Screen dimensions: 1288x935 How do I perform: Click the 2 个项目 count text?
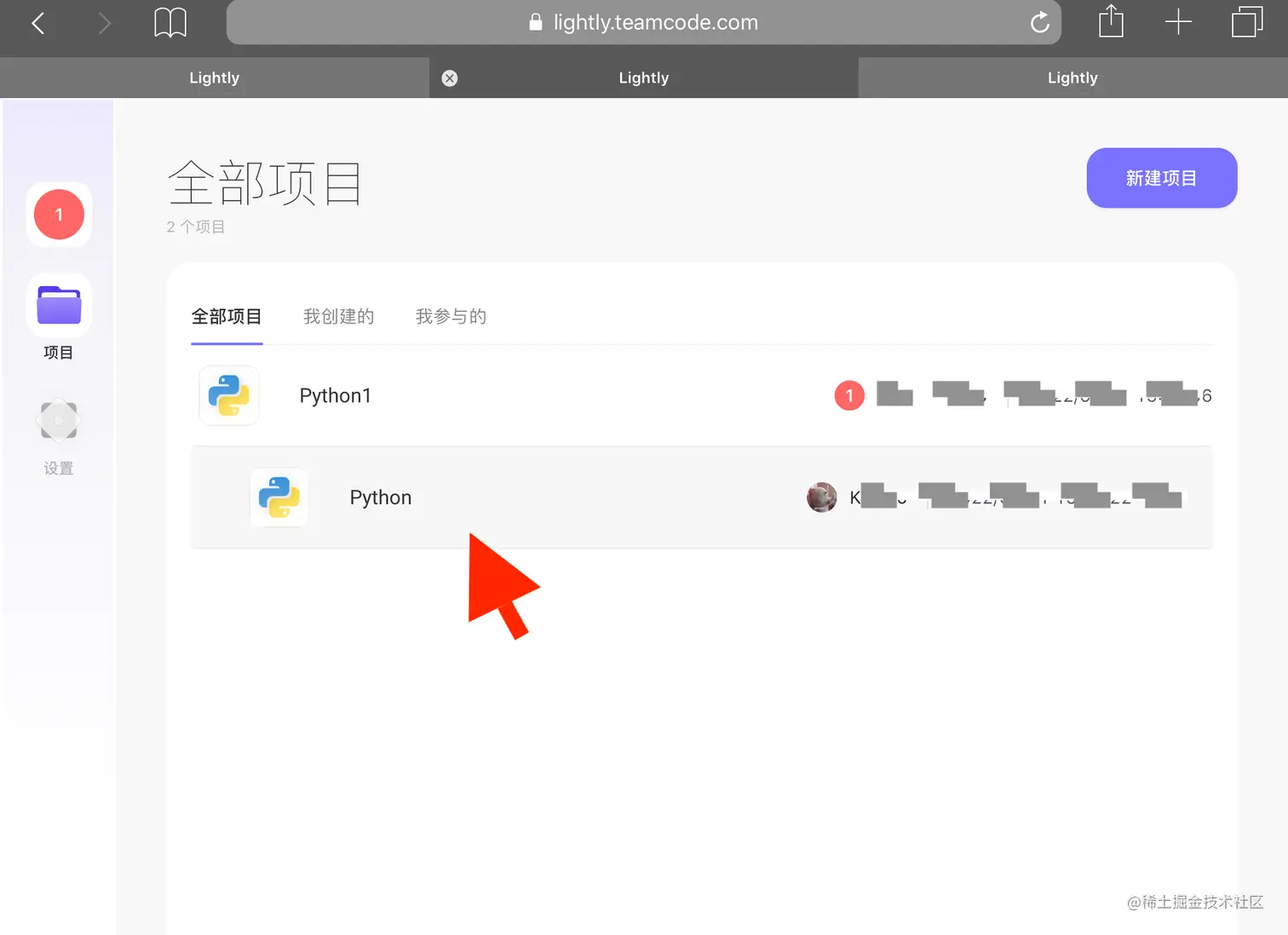coord(196,227)
